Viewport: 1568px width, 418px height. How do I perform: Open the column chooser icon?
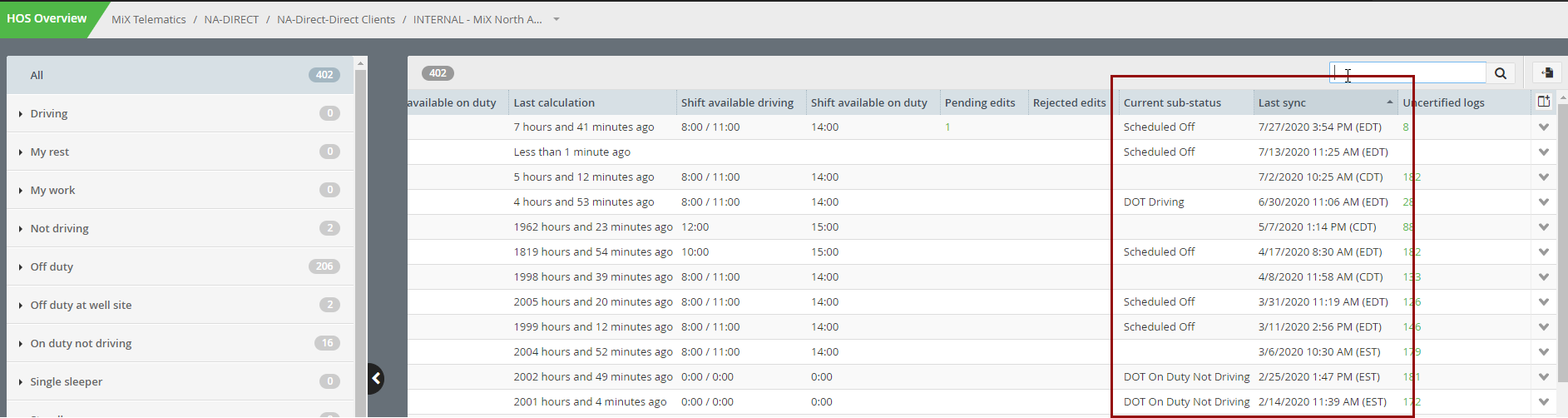pyautogui.click(x=1544, y=102)
